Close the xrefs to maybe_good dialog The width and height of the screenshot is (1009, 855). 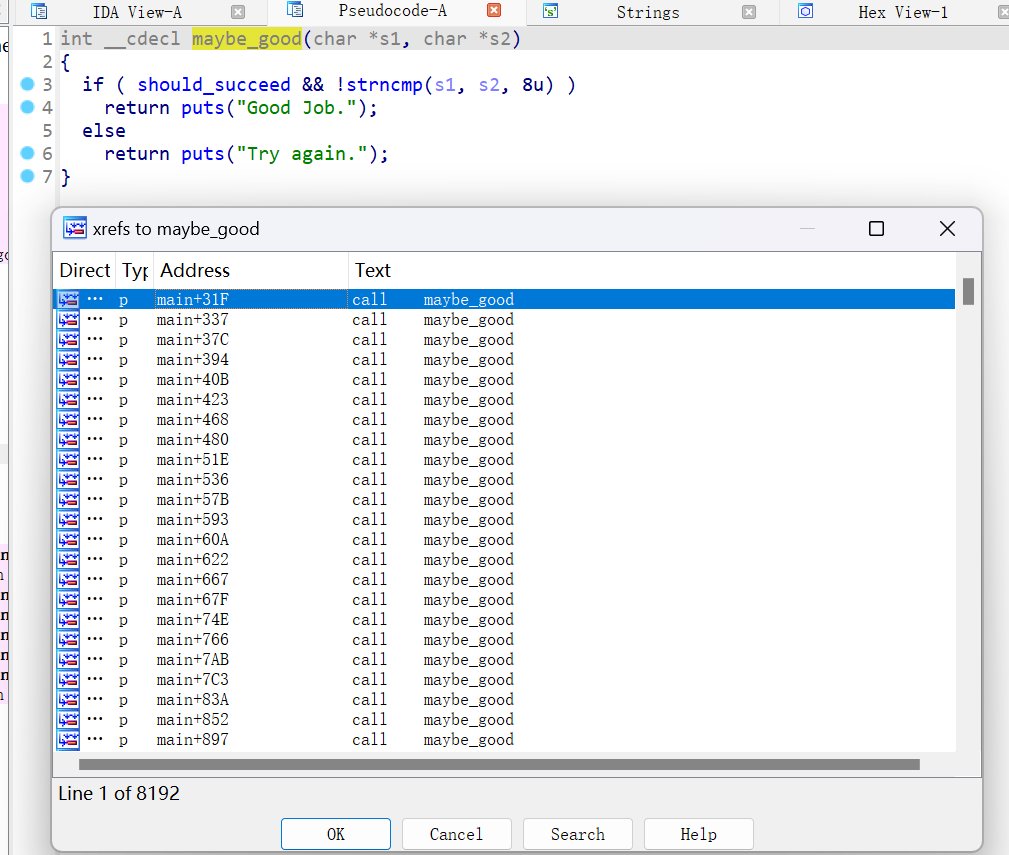(947, 228)
